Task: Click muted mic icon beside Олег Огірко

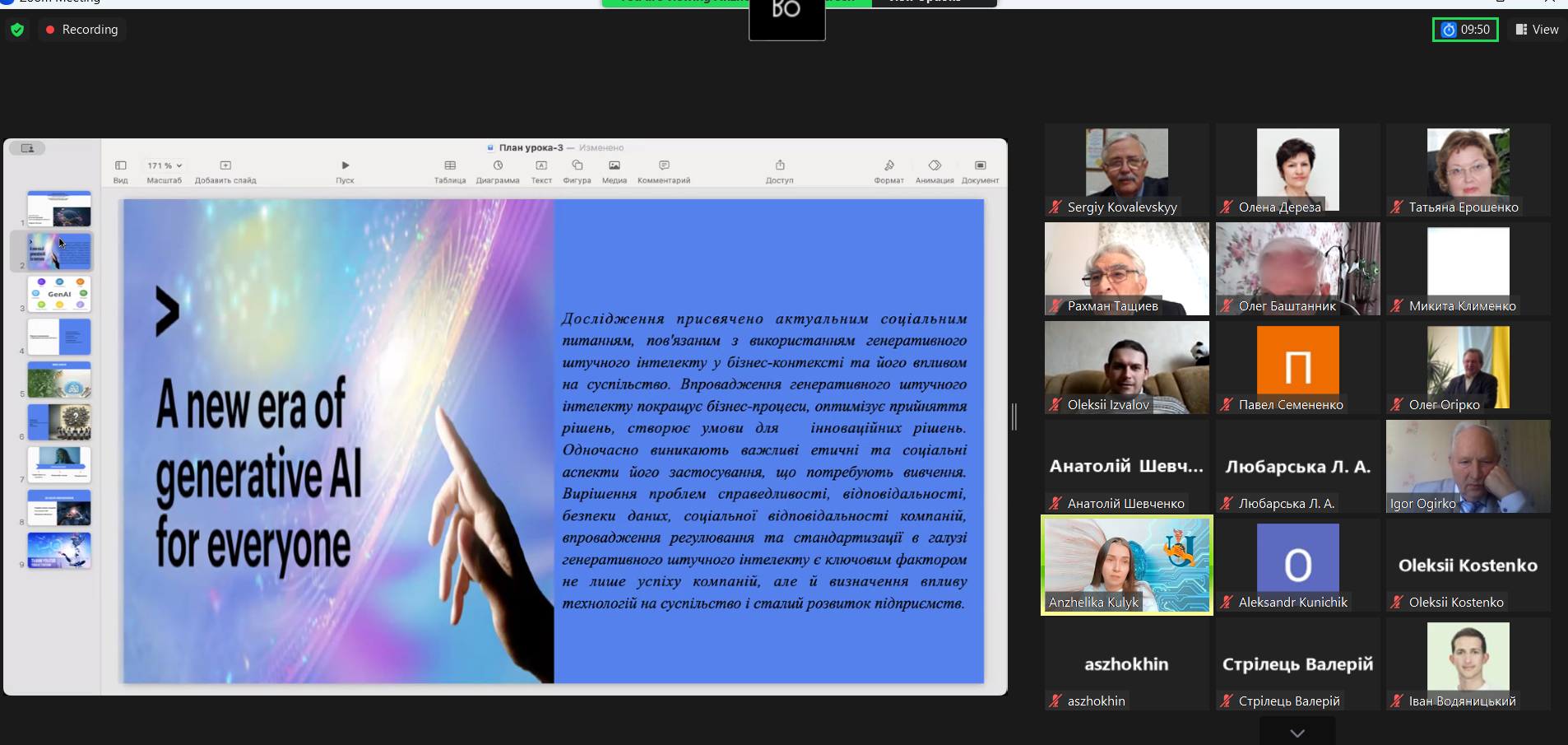Action: (1397, 405)
